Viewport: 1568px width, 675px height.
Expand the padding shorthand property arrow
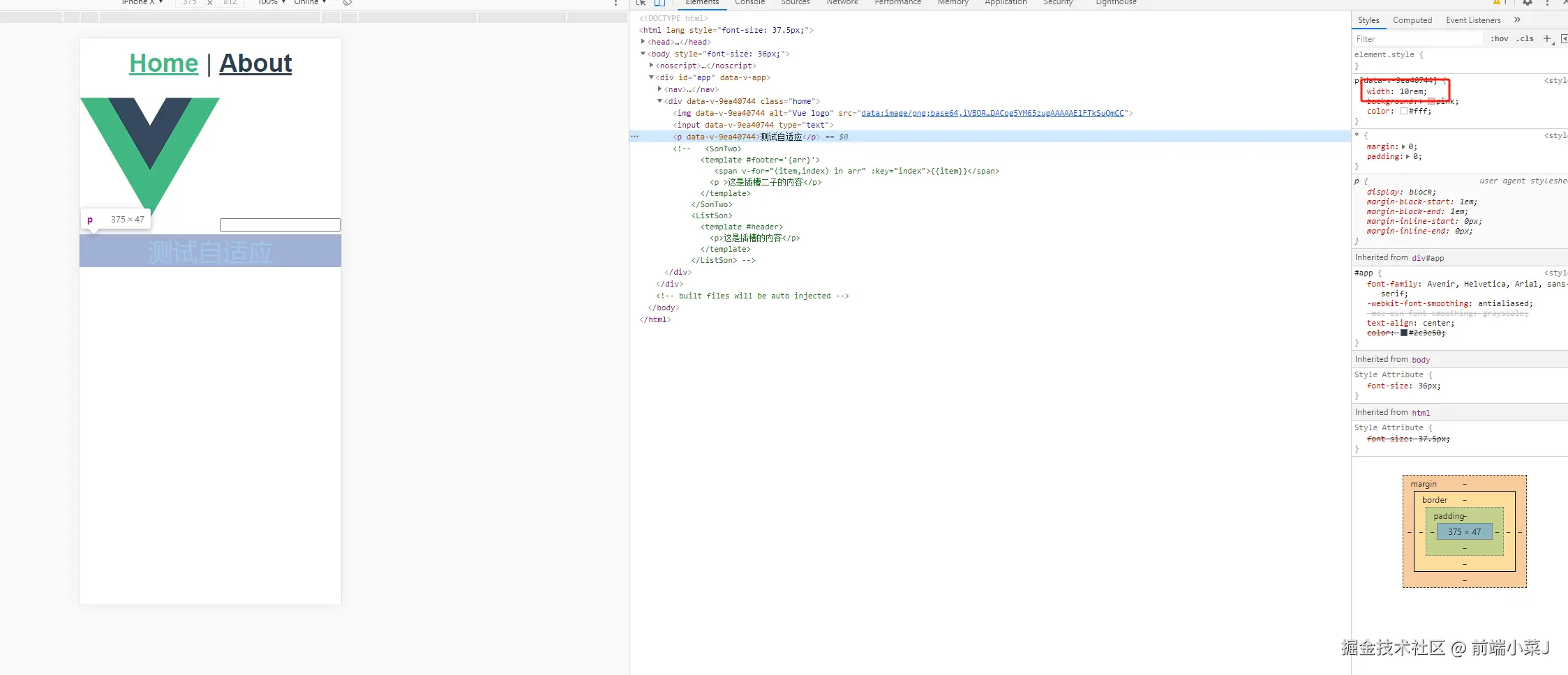click(x=1408, y=157)
